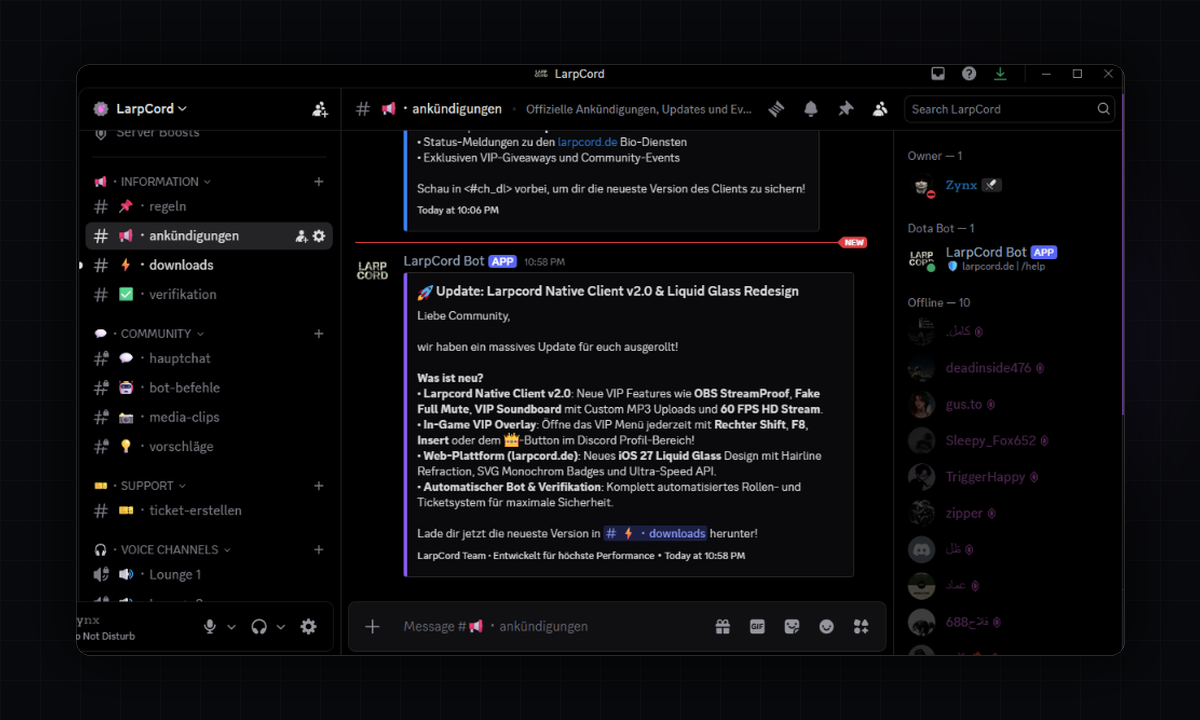Open the sticker picker icon
This screenshot has width=1200, height=720.
792,626
